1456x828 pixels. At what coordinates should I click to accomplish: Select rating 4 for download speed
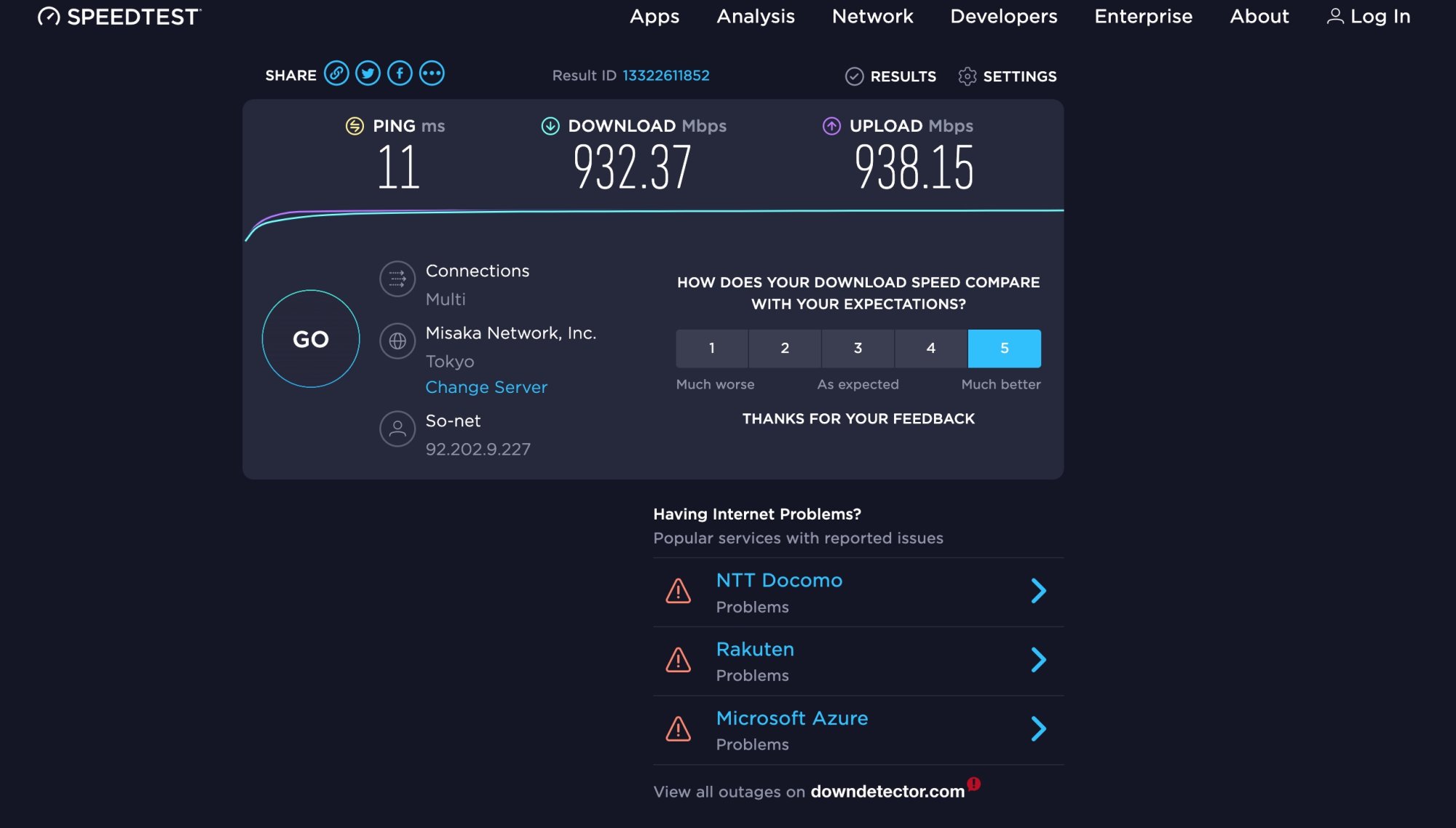[930, 349]
